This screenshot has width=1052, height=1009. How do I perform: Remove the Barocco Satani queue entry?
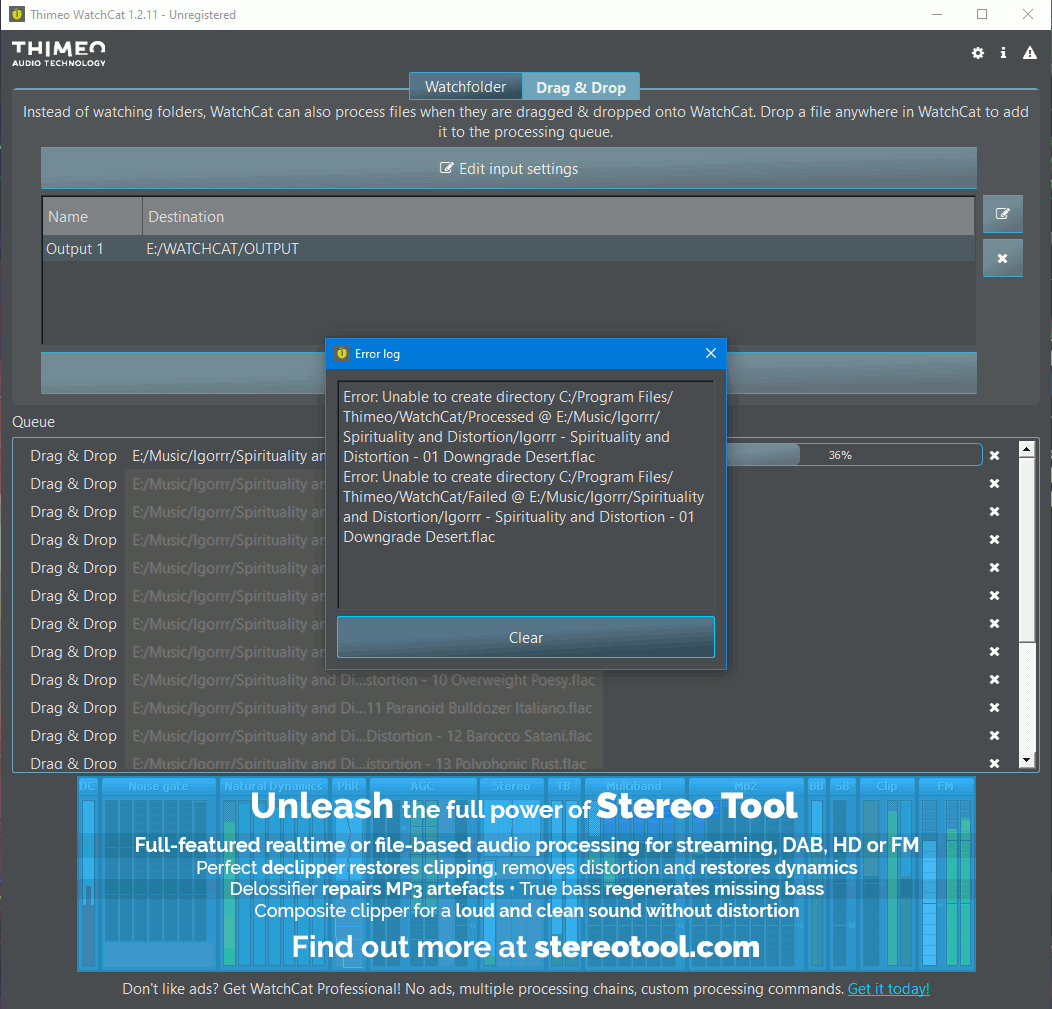click(994, 736)
